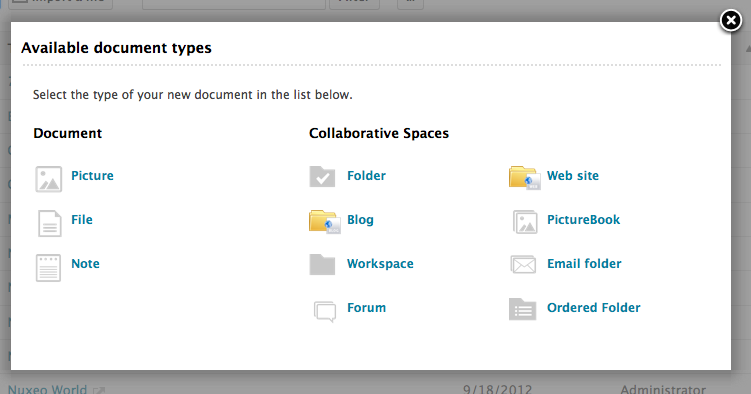
Task: Click the PictureBook text link
Action: pos(583,220)
